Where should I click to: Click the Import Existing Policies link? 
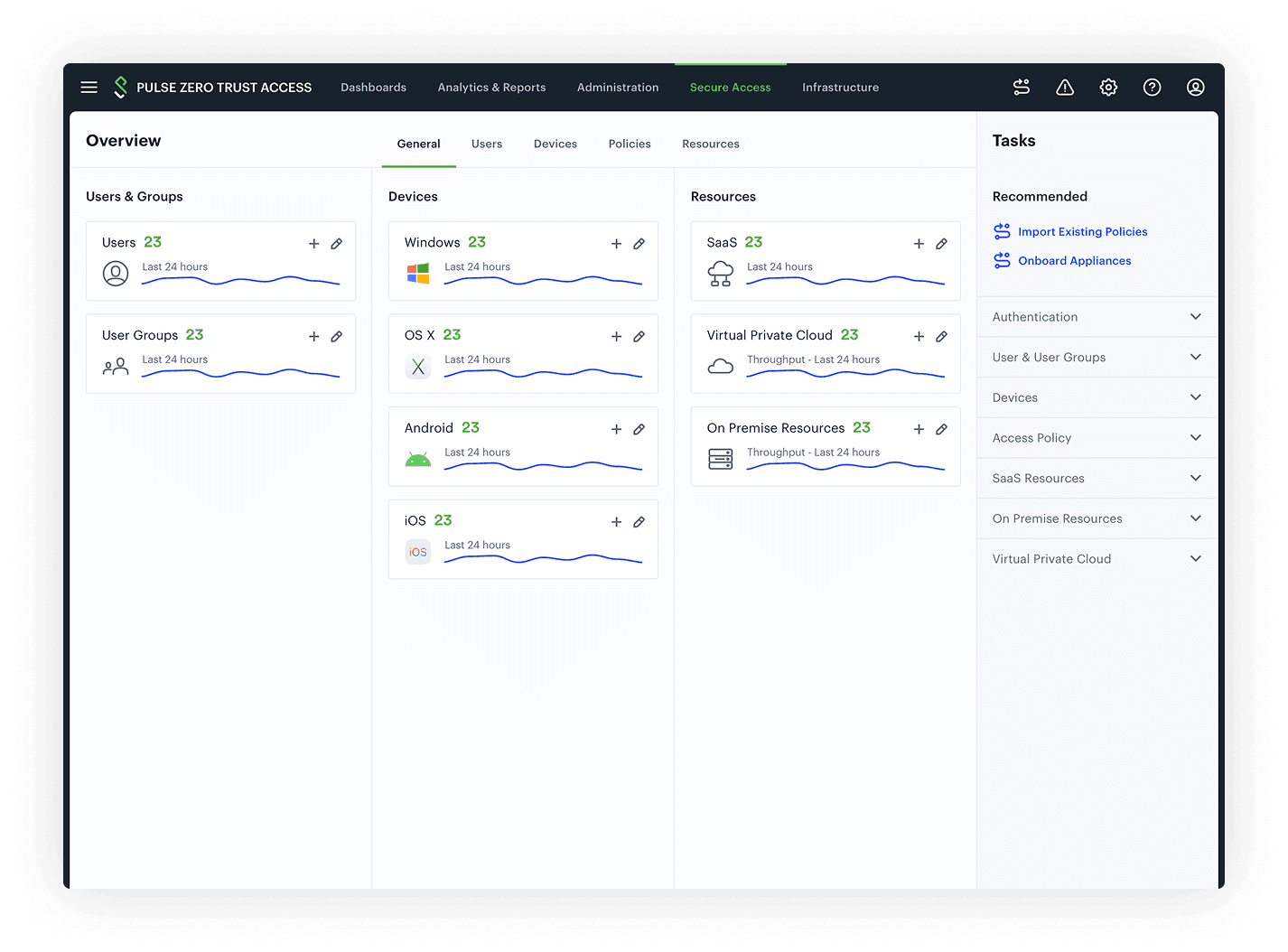pyautogui.click(x=1082, y=231)
